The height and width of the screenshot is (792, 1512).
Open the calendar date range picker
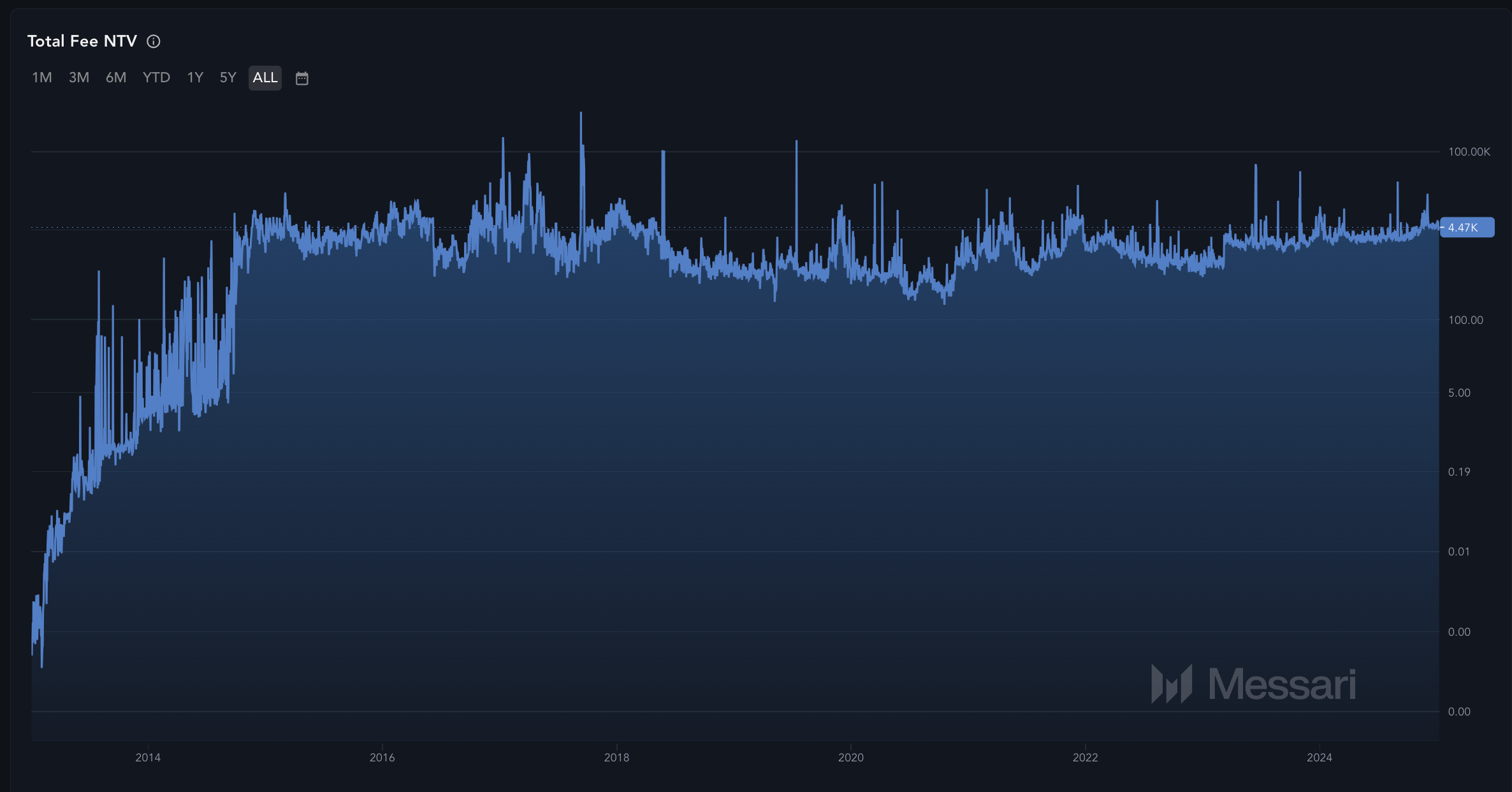click(x=302, y=78)
